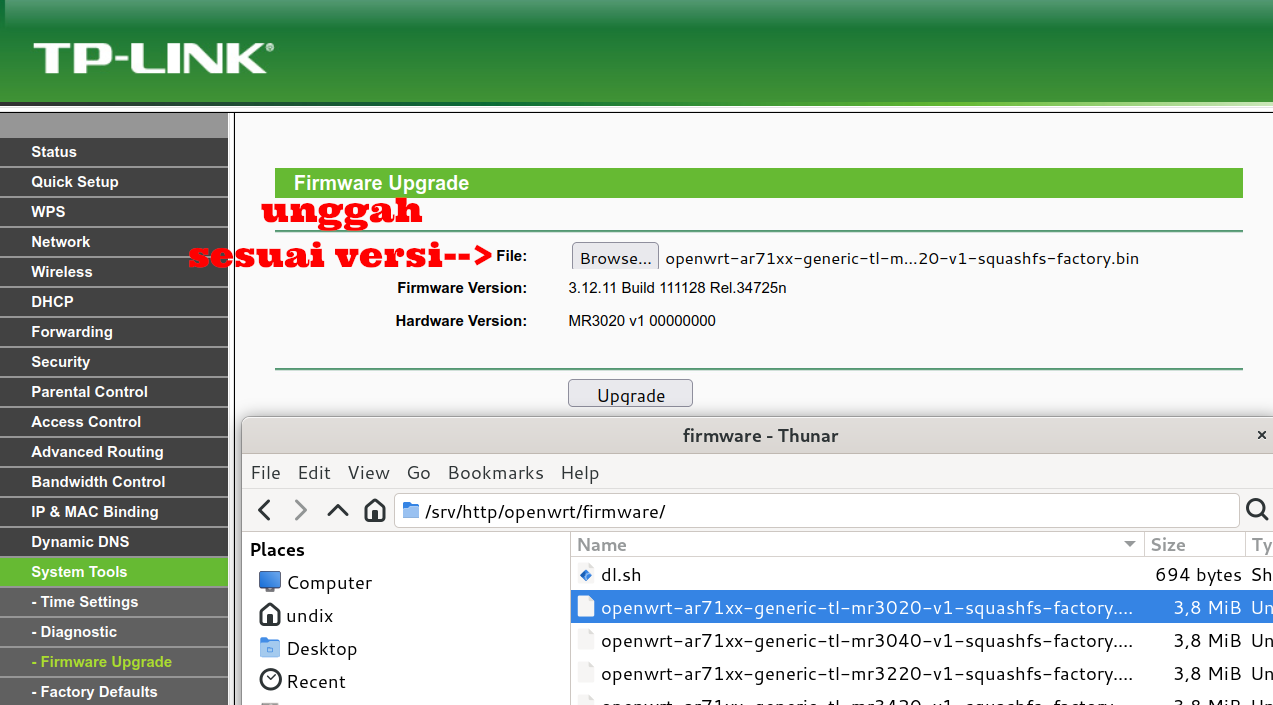Go back in Thunar navigation
The width and height of the screenshot is (1273, 705).
click(264, 511)
